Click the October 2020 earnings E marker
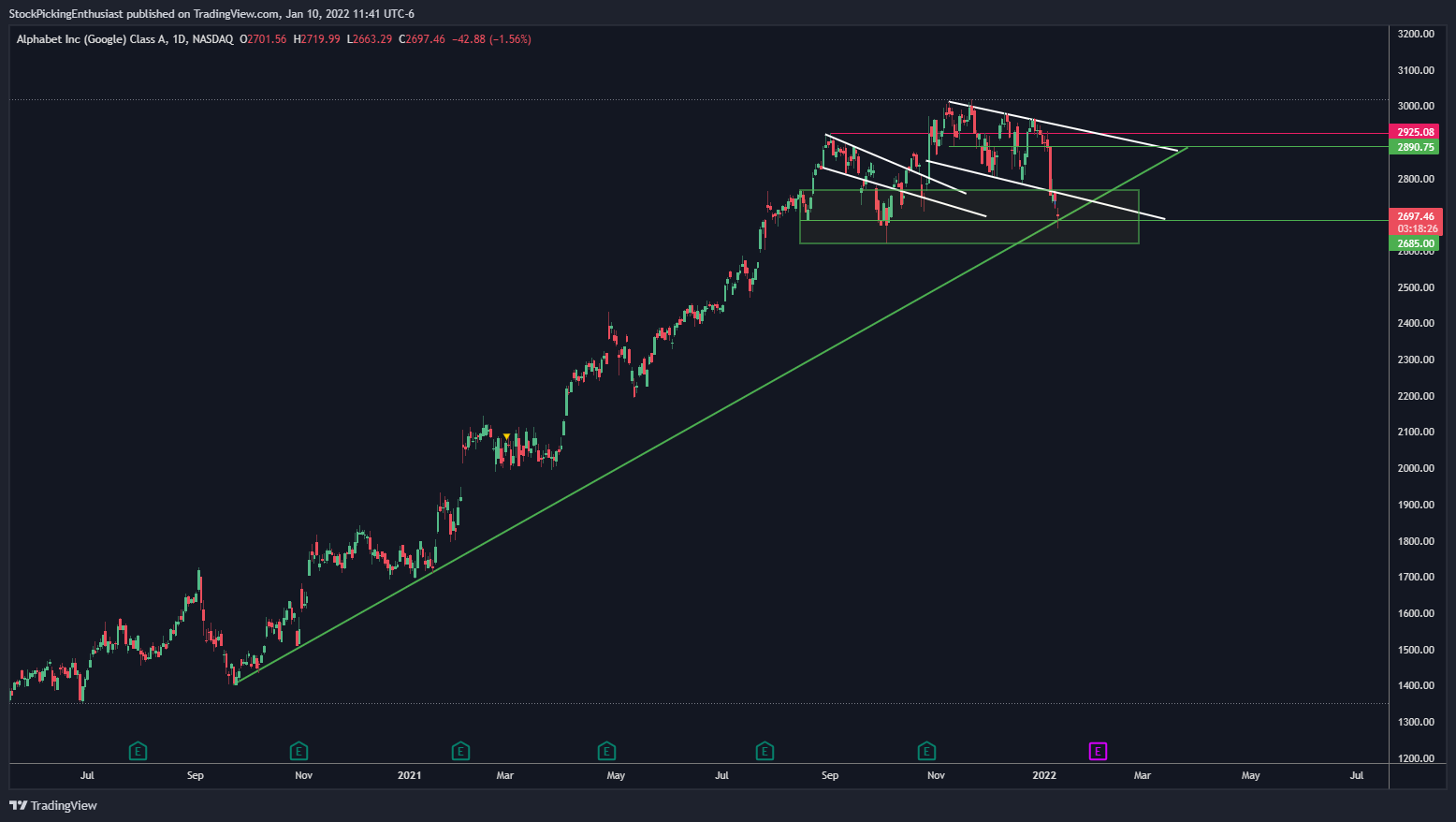Image resolution: width=1456 pixels, height=822 pixels. pos(299,751)
